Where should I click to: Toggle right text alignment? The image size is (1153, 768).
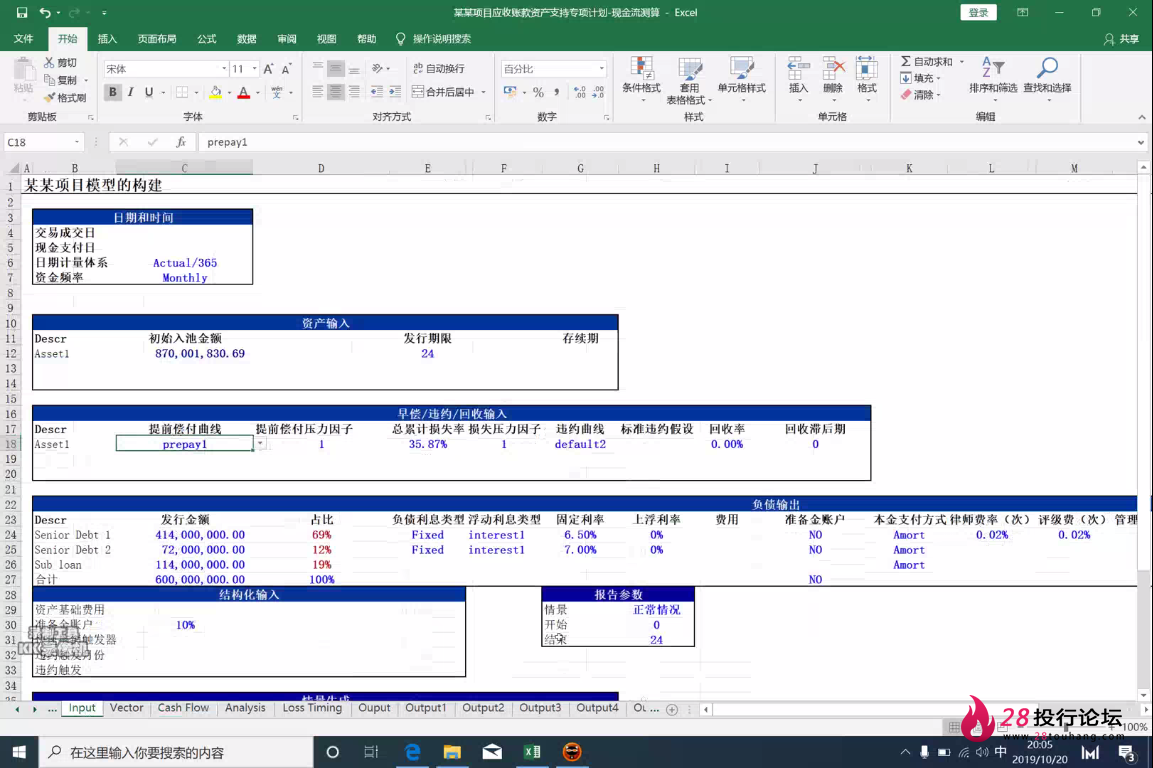point(354,92)
